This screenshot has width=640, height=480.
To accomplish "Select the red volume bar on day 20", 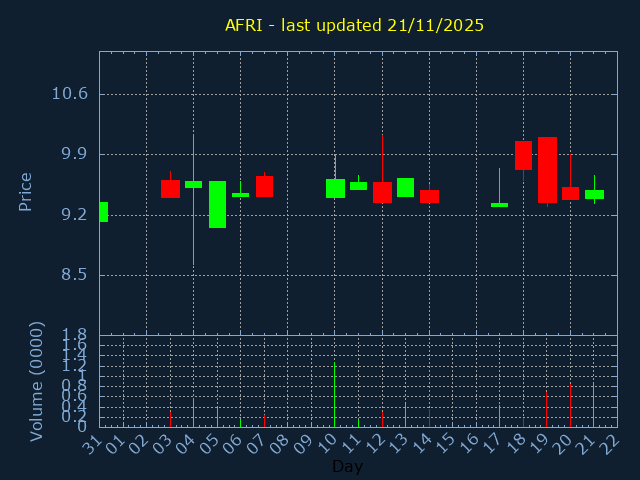I will tap(570, 405).
